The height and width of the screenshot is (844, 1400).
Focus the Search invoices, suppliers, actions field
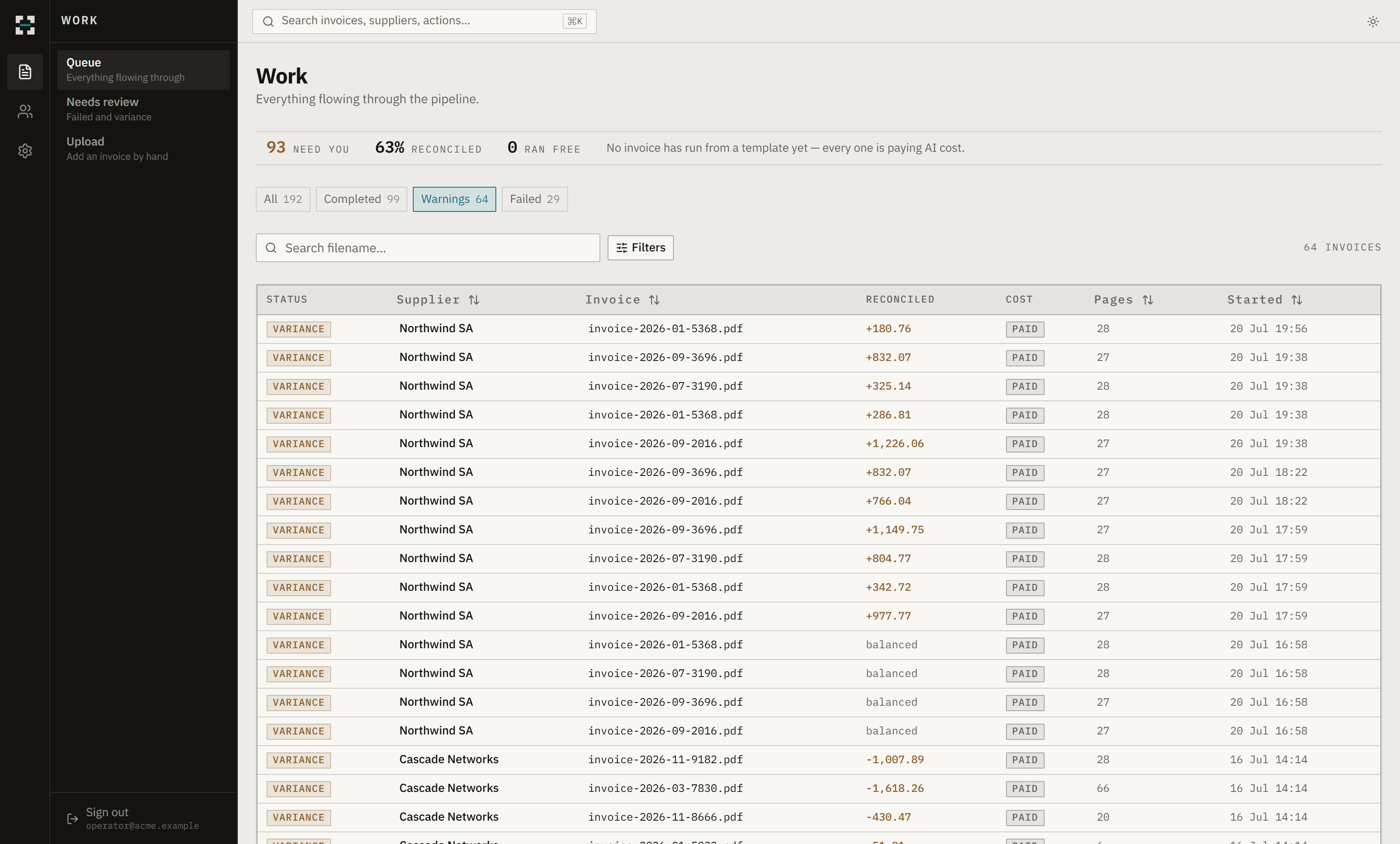coord(424,22)
